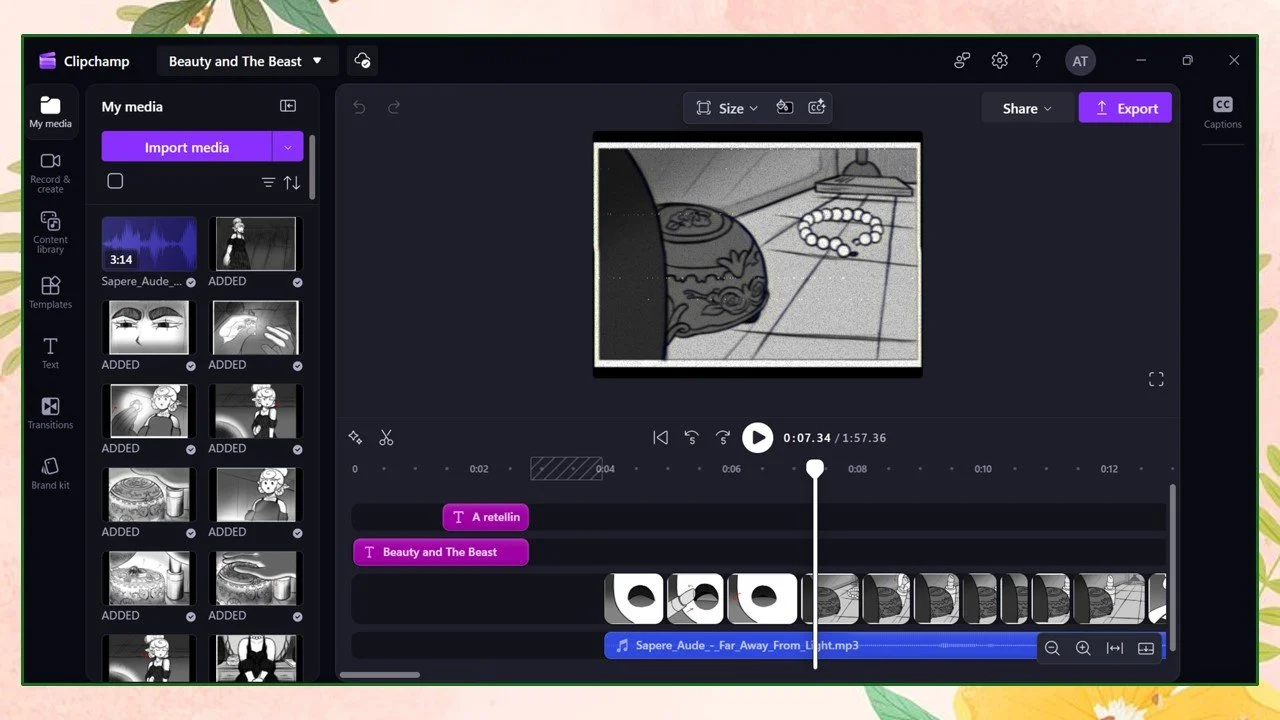Viewport: 1280px width, 720px height.
Task: Click the Import media button
Action: (x=186, y=147)
